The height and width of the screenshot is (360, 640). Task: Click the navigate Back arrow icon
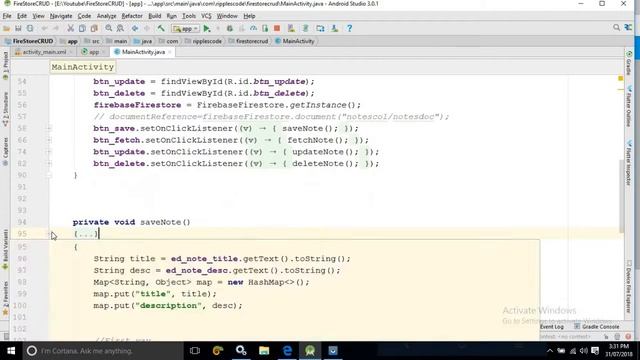click(x=135, y=29)
